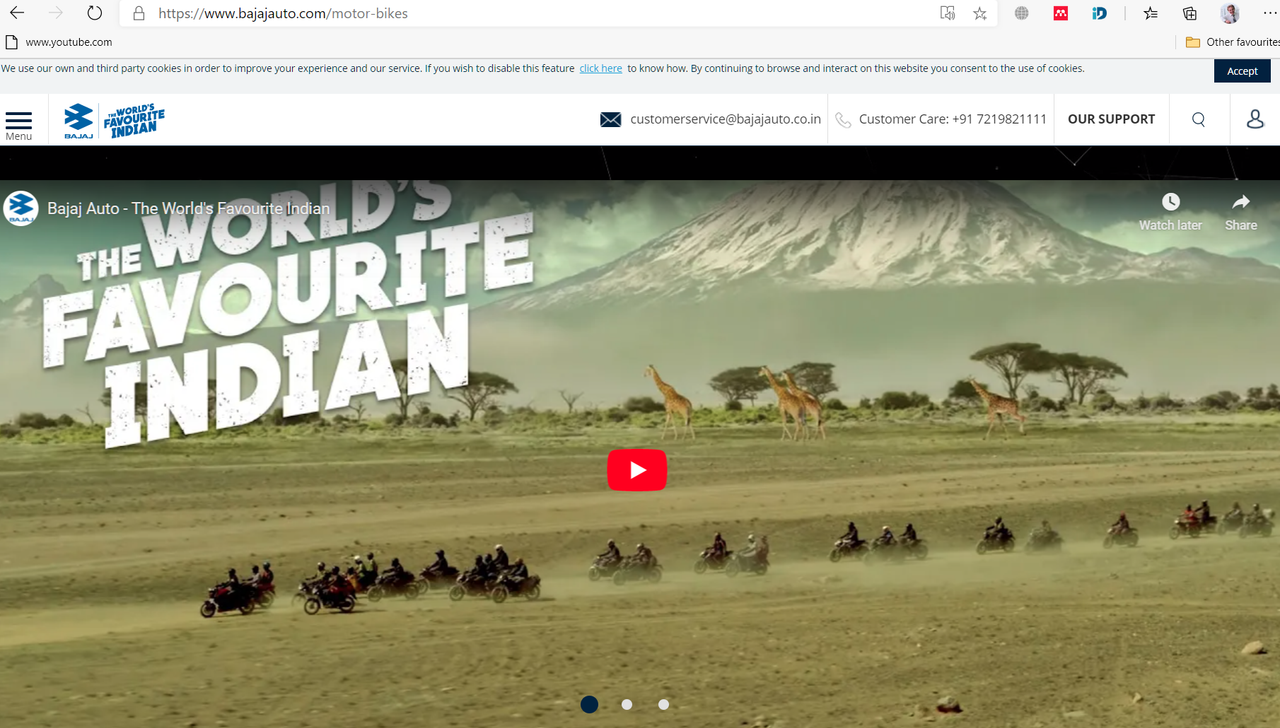Select the third carousel slide dot
Image resolution: width=1280 pixels, height=728 pixels.
point(664,704)
